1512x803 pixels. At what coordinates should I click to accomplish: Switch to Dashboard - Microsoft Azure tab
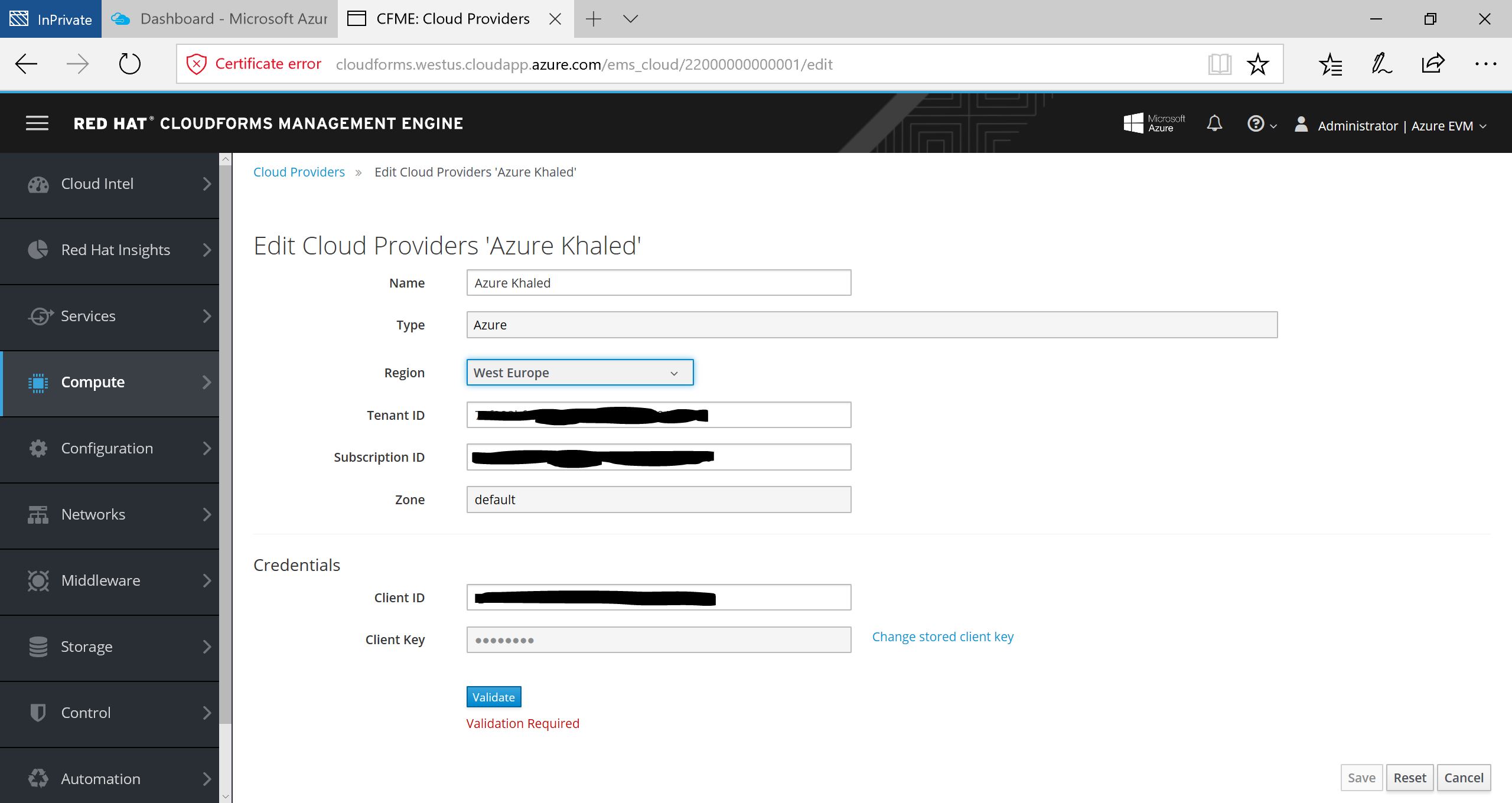(220, 19)
